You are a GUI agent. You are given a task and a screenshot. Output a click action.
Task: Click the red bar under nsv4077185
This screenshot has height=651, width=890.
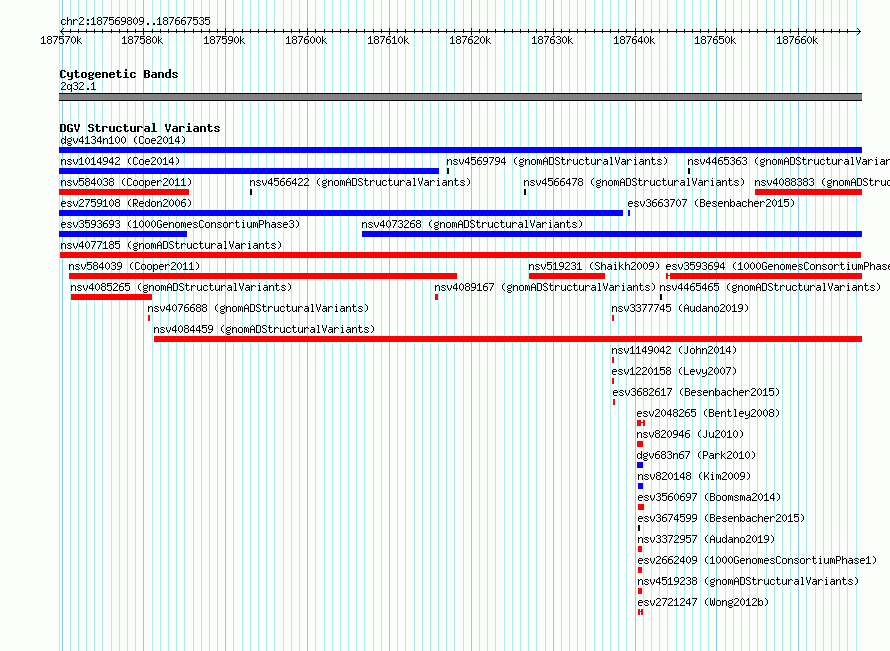pyautogui.click(x=460, y=255)
